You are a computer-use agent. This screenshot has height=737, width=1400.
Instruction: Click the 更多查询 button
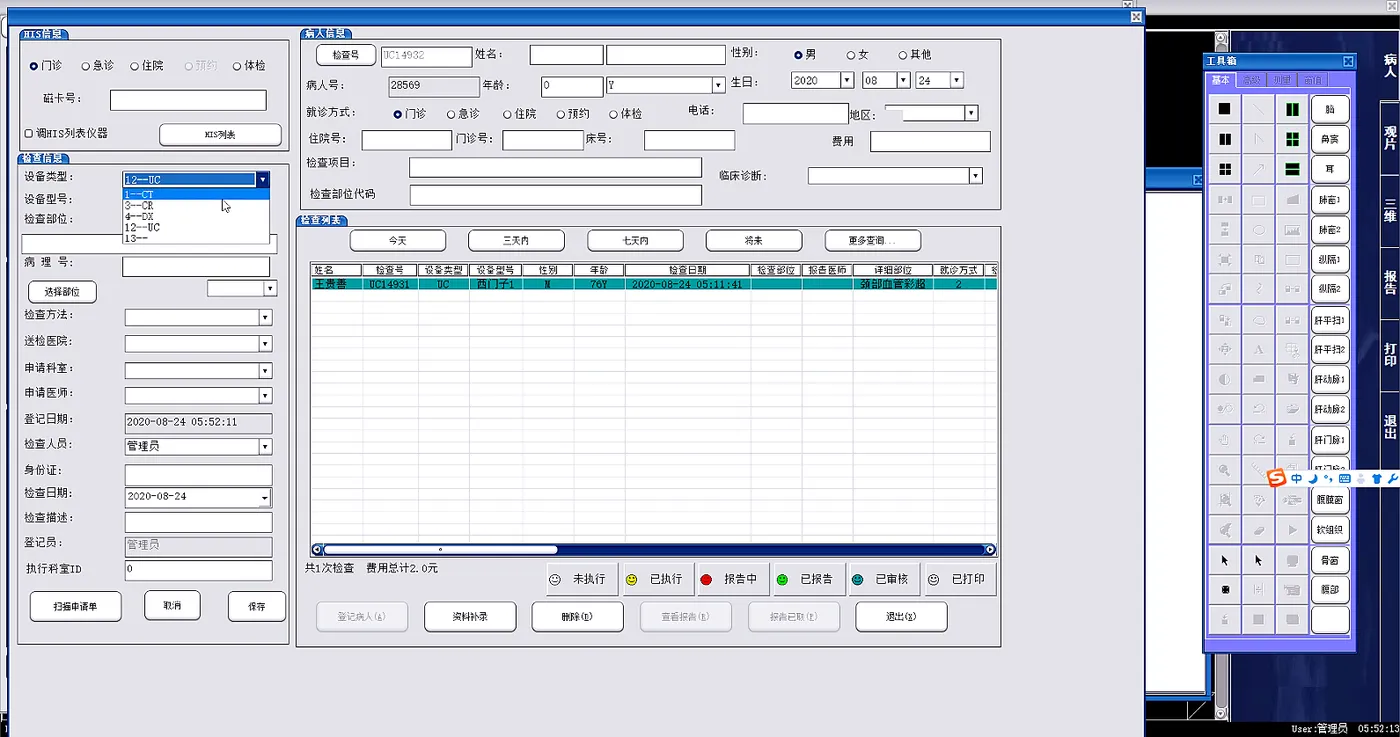tap(872, 240)
